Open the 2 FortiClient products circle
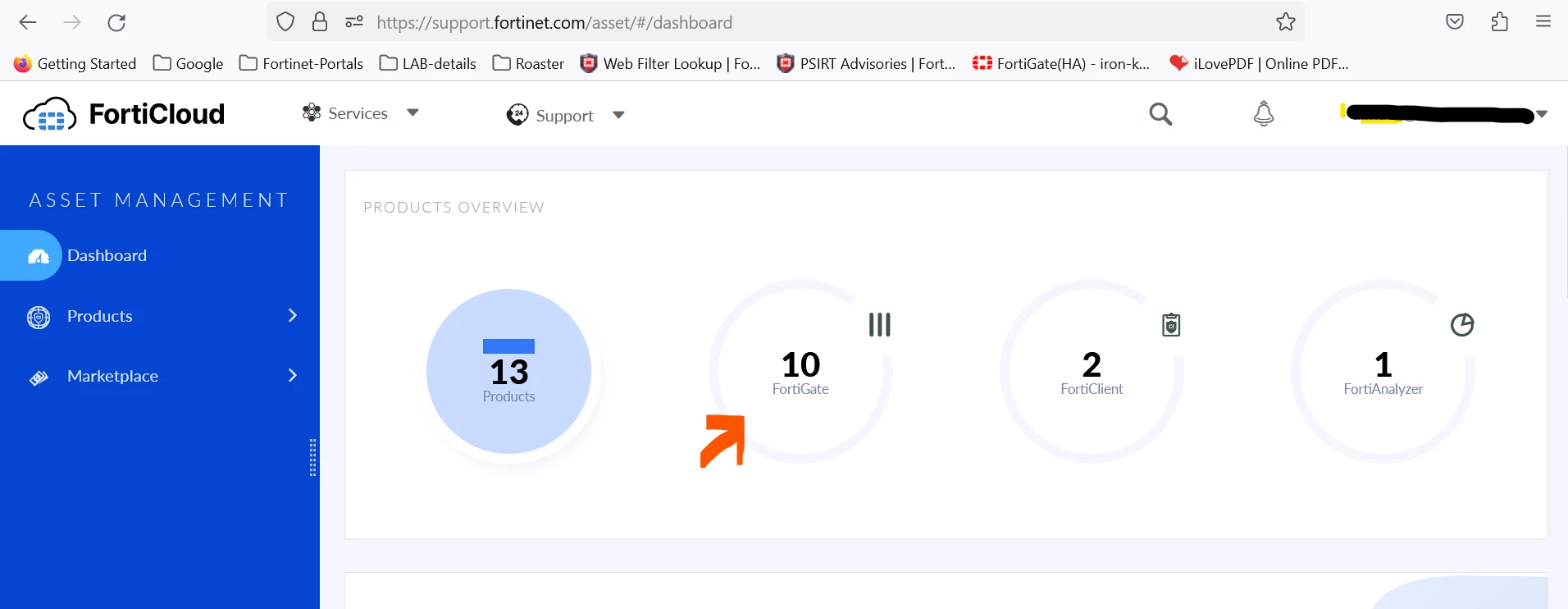The height and width of the screenshot is (609, 1568). (1092, 371)
